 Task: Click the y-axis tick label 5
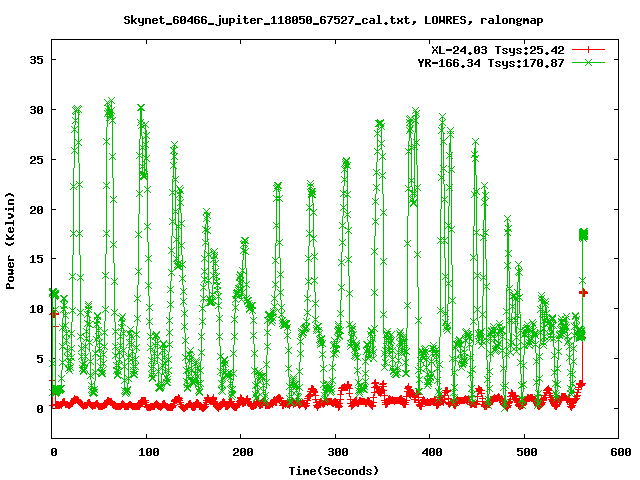tap(40, 359)
